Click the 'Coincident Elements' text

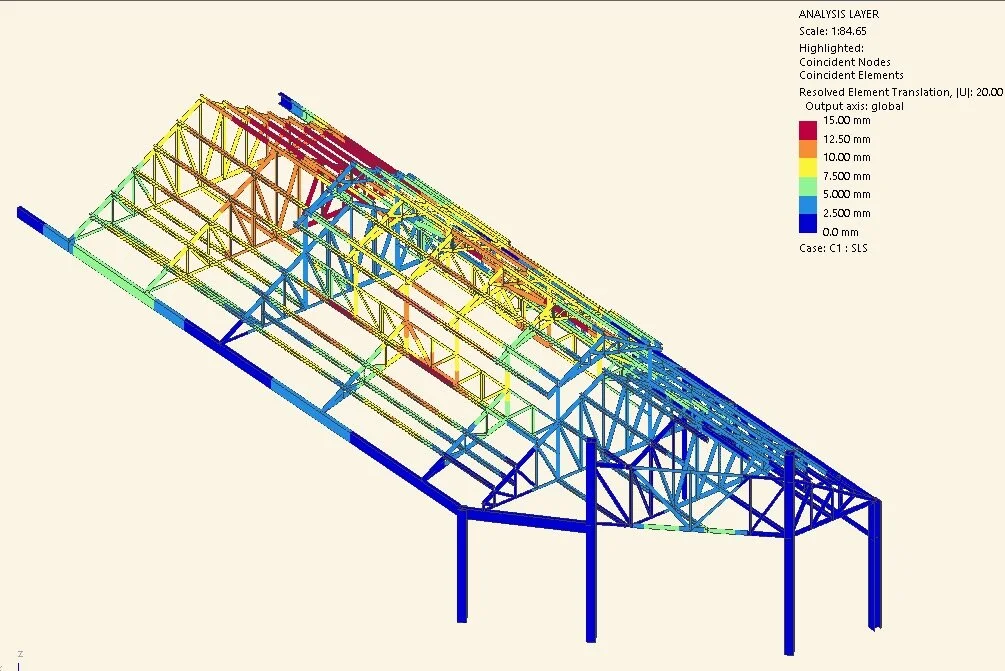(x=851, y=75)
